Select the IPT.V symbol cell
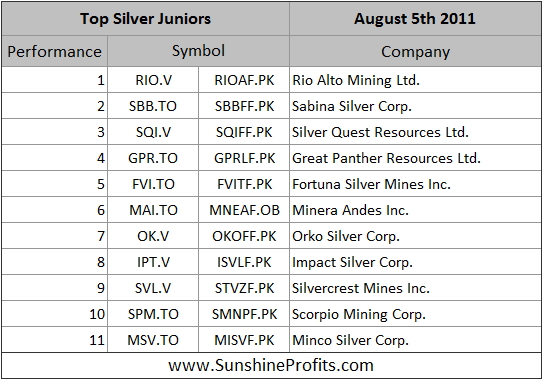Image resolution: width=544 pixels, height=382 pixels. [153, 262]
